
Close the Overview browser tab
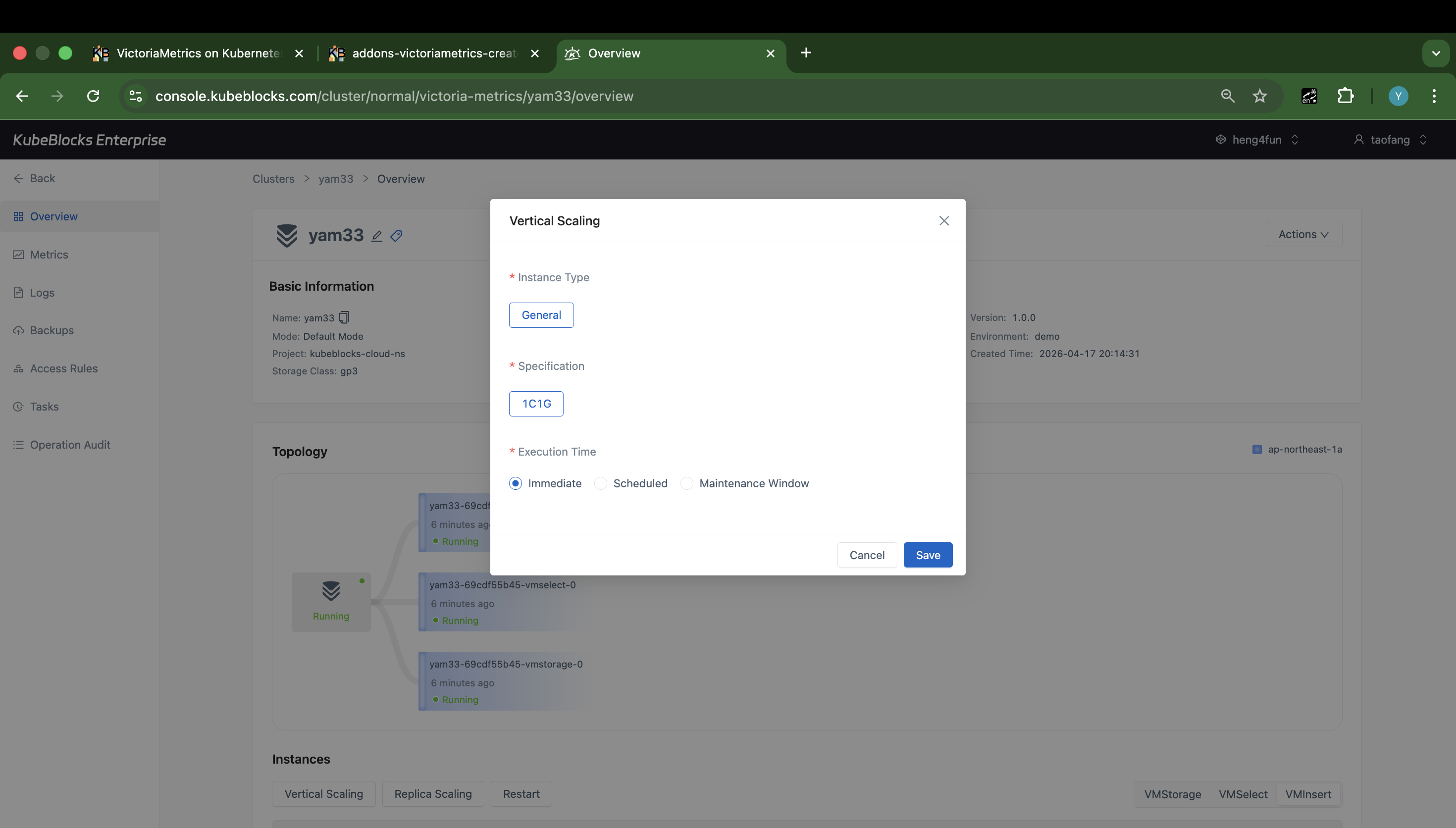coord(771,53)
